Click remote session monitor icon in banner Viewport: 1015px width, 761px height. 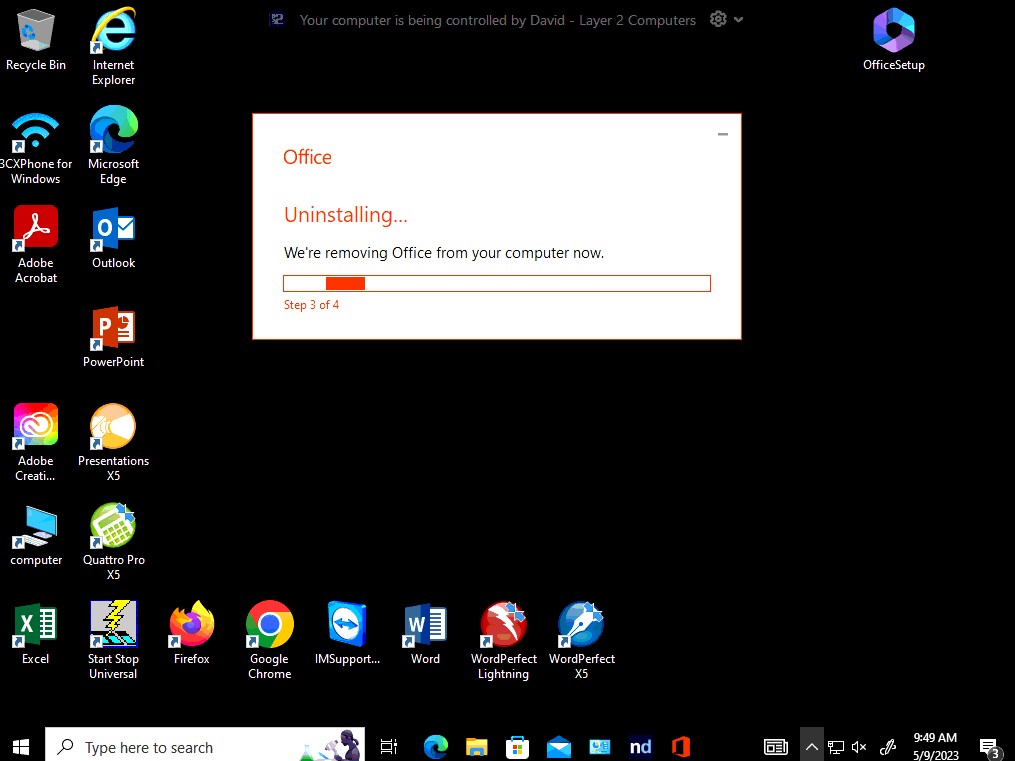[277, 19]
